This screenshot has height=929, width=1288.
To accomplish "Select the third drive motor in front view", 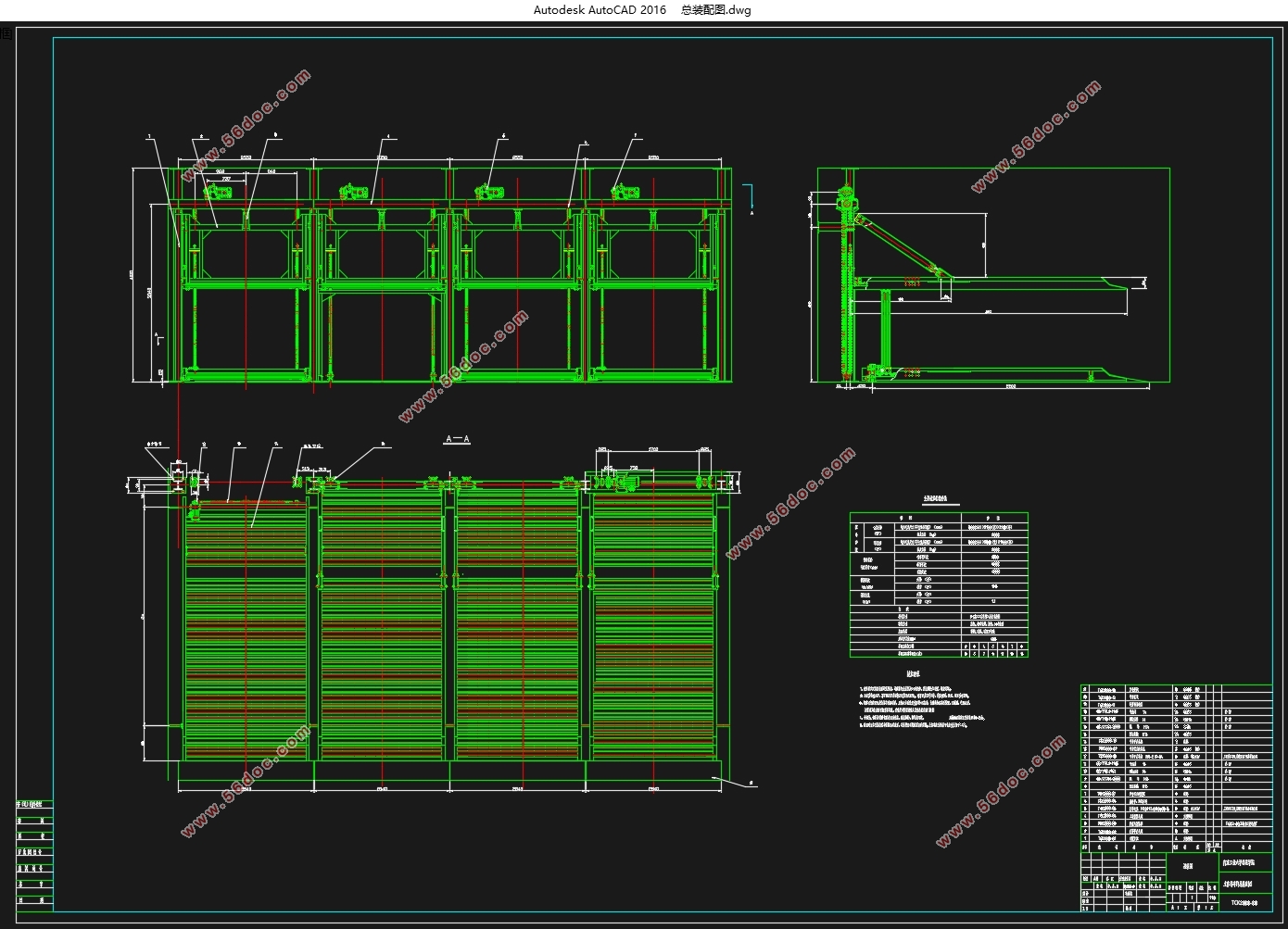I will (x=489, y=192).
